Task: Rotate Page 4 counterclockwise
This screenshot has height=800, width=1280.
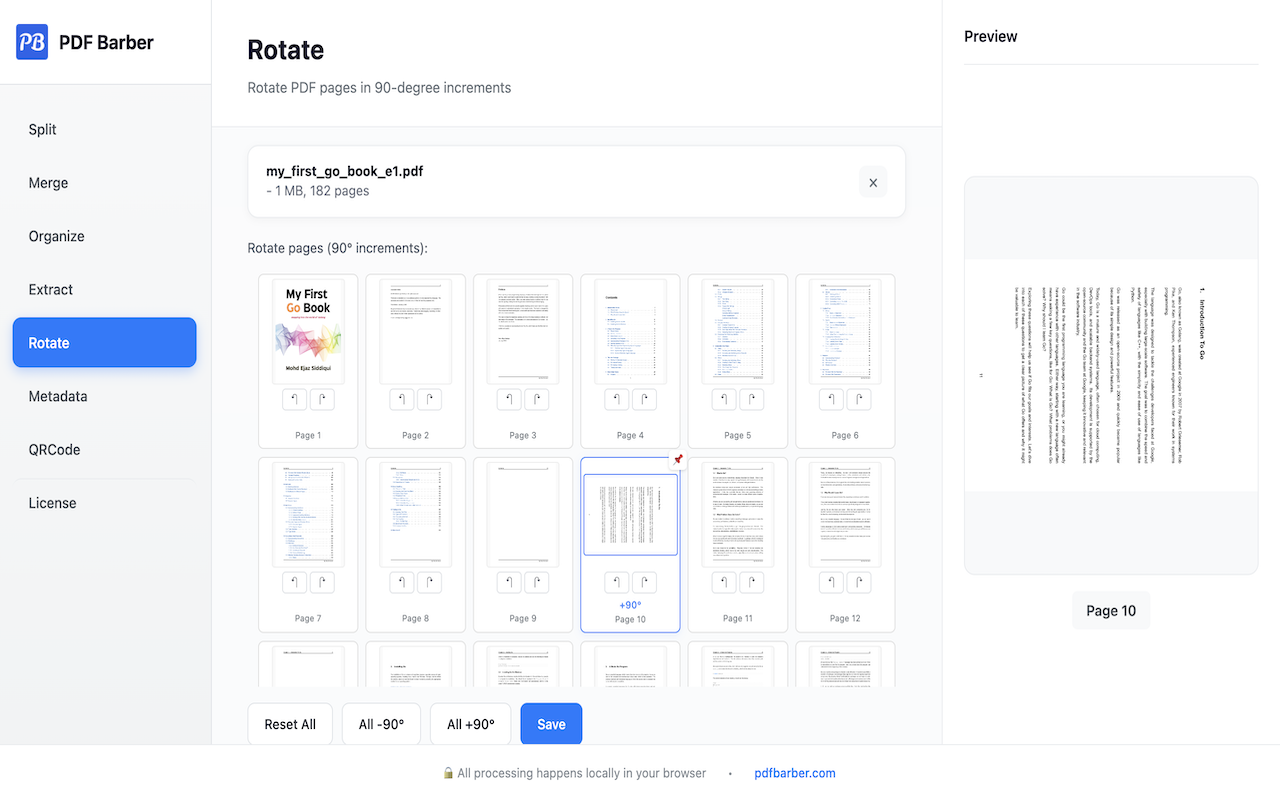Action: click(617, 400)
